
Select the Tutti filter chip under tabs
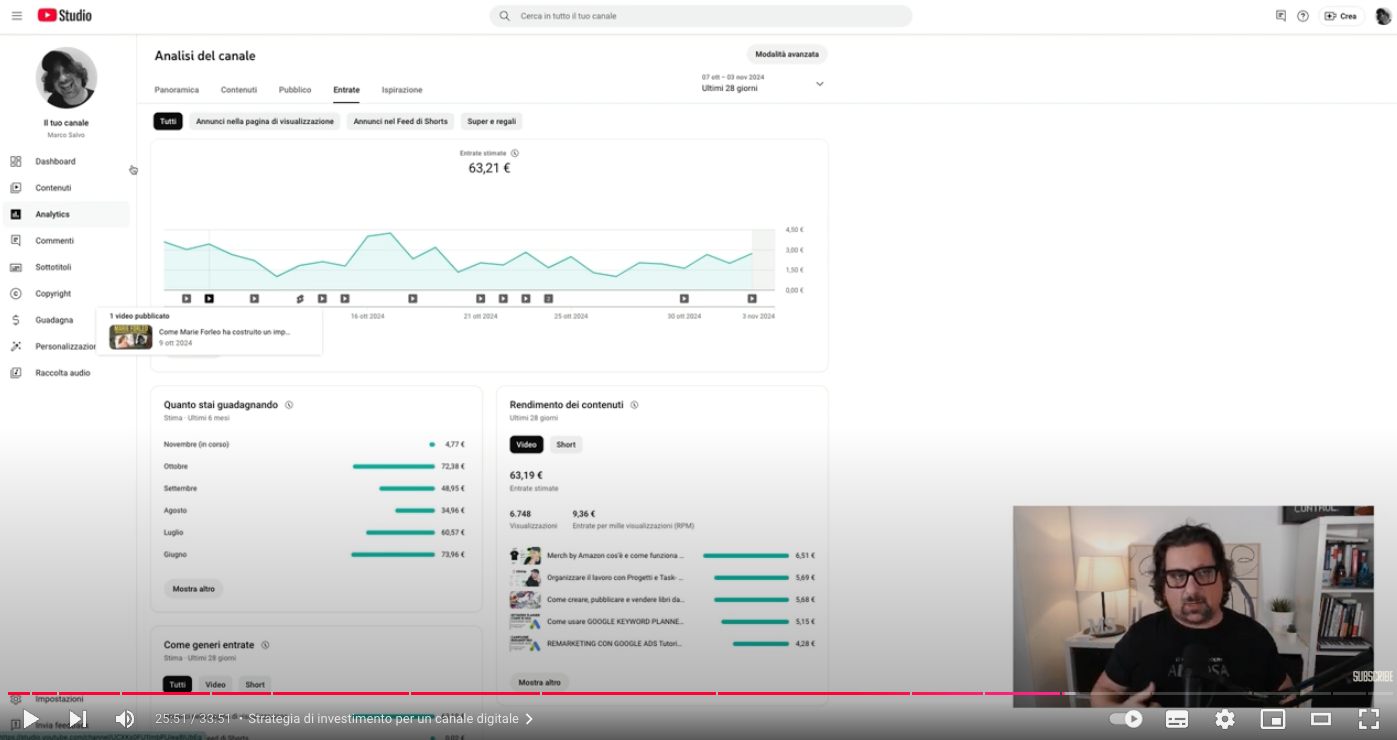coord(168,121)
